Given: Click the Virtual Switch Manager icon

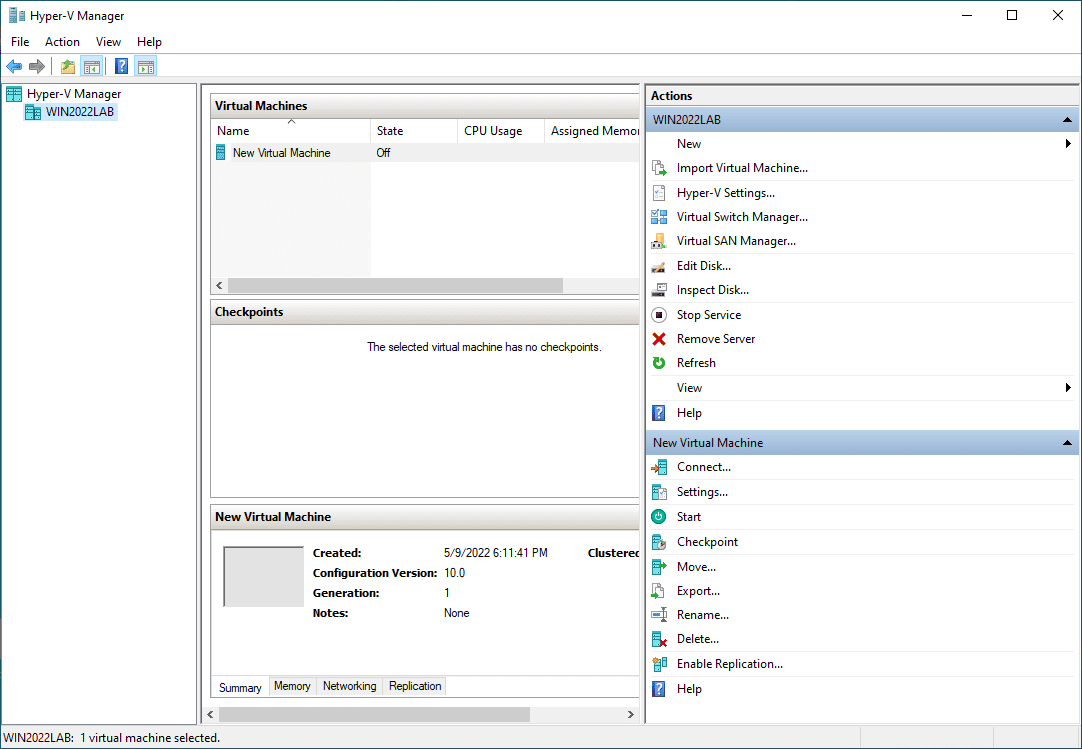Looking at the screenshot, I should coord(659,217).
